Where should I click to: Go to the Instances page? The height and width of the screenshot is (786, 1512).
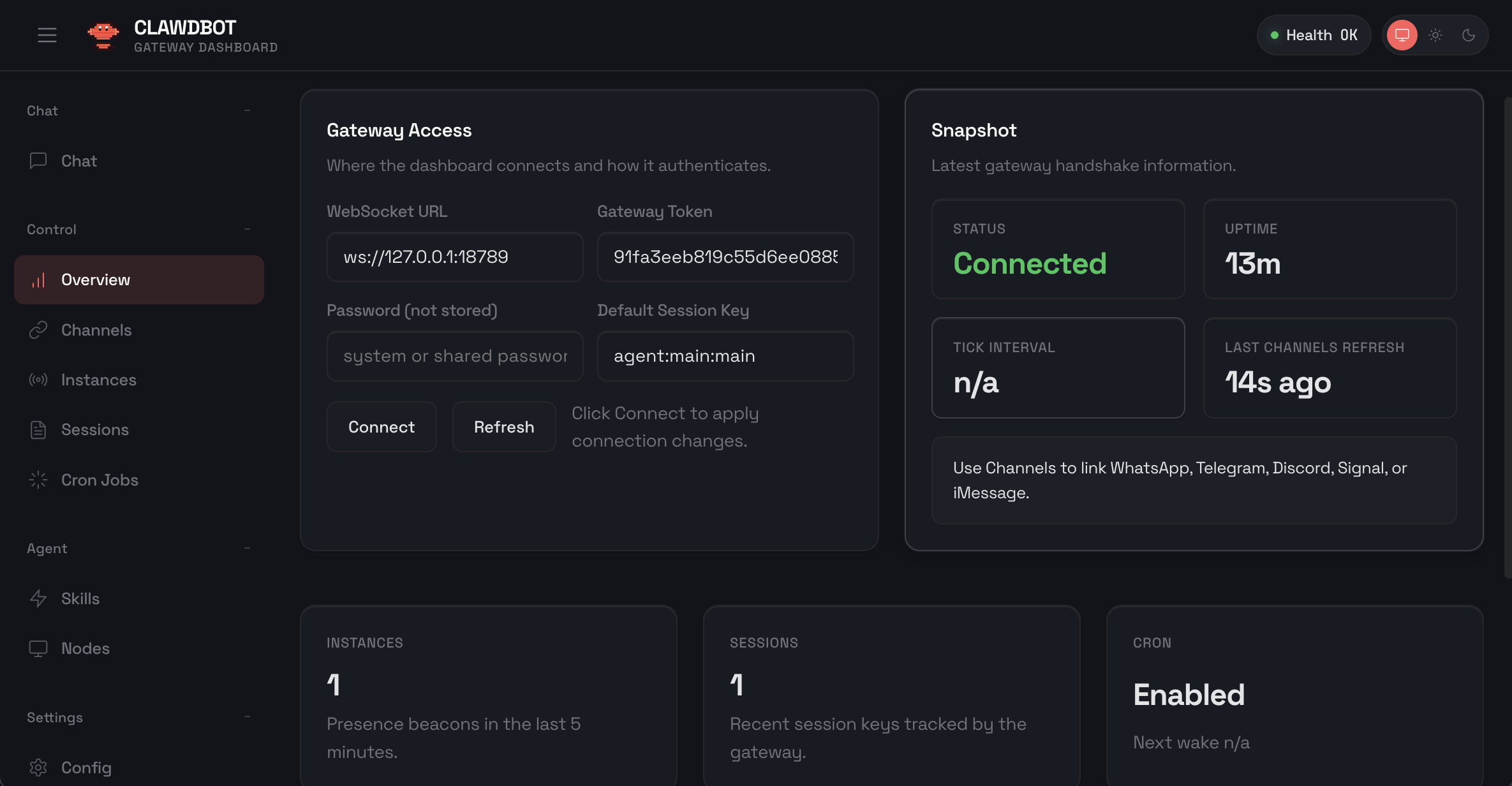coord(98,380)
